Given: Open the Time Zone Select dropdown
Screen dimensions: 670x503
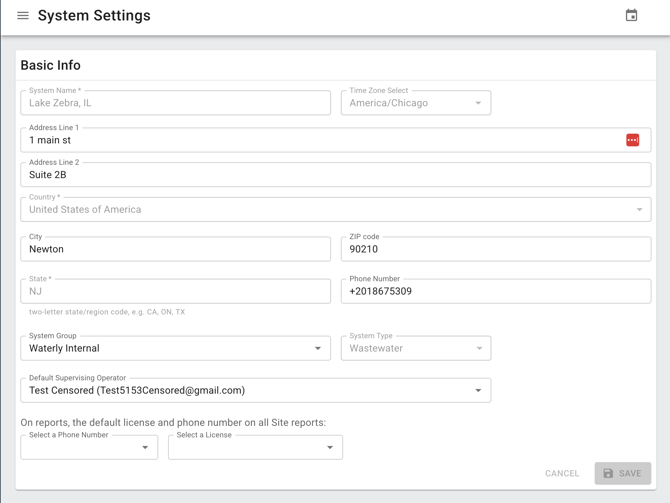Looking at the screenshot, I should pyautogui.click(x=415, y=103).
